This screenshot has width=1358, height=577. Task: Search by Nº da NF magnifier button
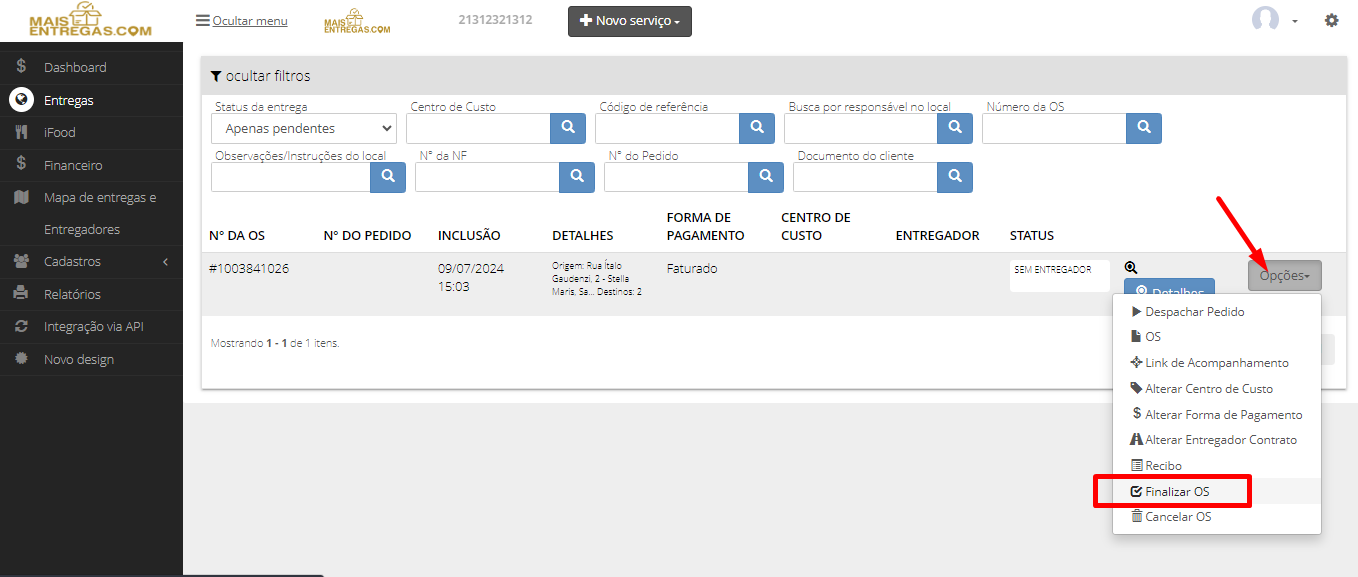tap(577, 177)
